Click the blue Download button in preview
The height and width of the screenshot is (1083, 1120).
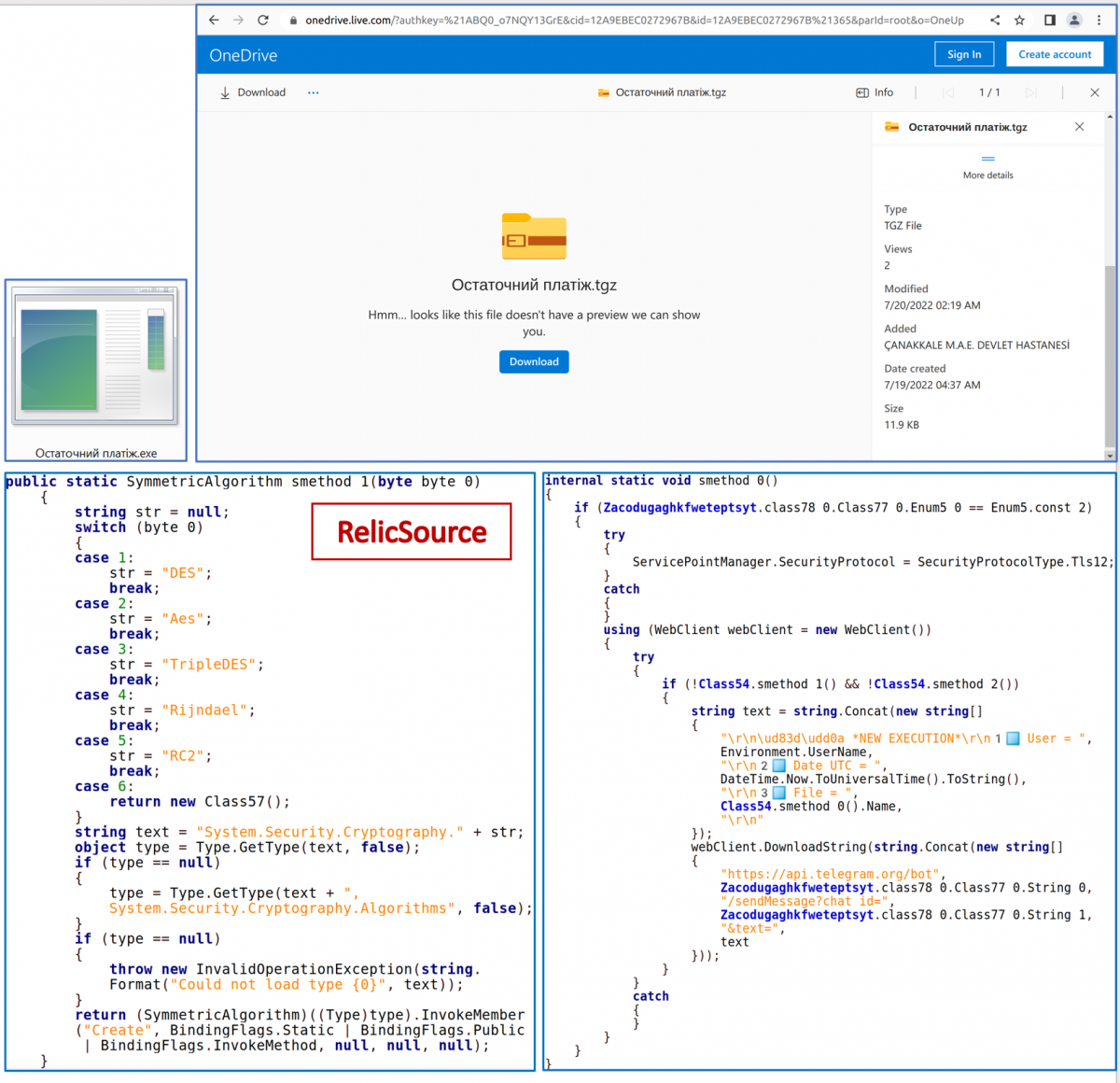coord(534,361)
